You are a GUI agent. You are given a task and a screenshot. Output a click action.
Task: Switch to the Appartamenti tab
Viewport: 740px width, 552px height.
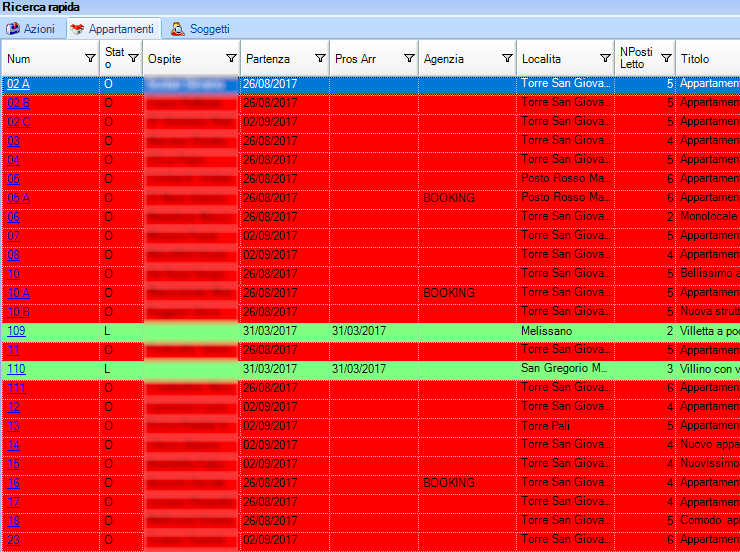(x=112, y=29)
